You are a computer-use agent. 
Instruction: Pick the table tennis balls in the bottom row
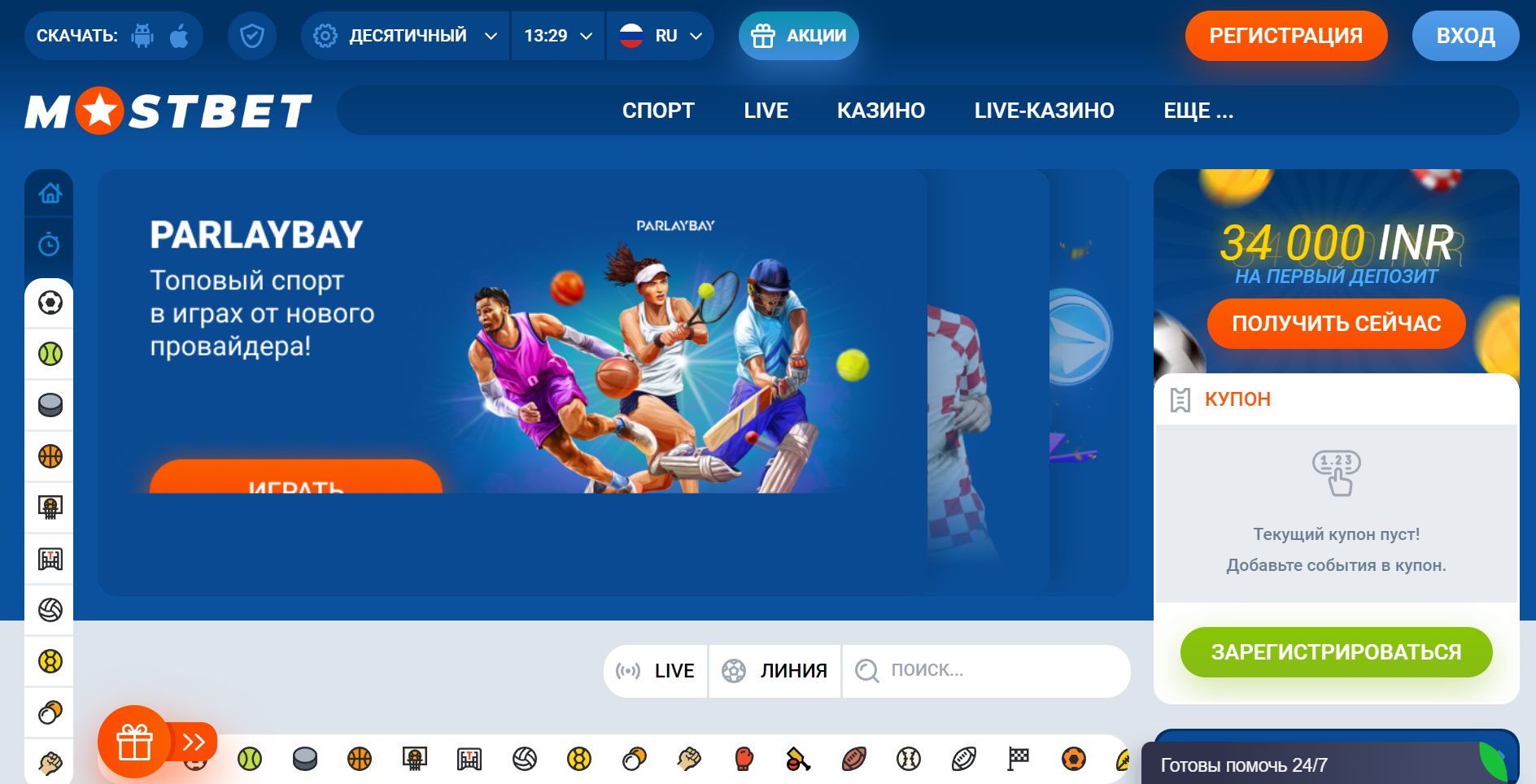635,759
